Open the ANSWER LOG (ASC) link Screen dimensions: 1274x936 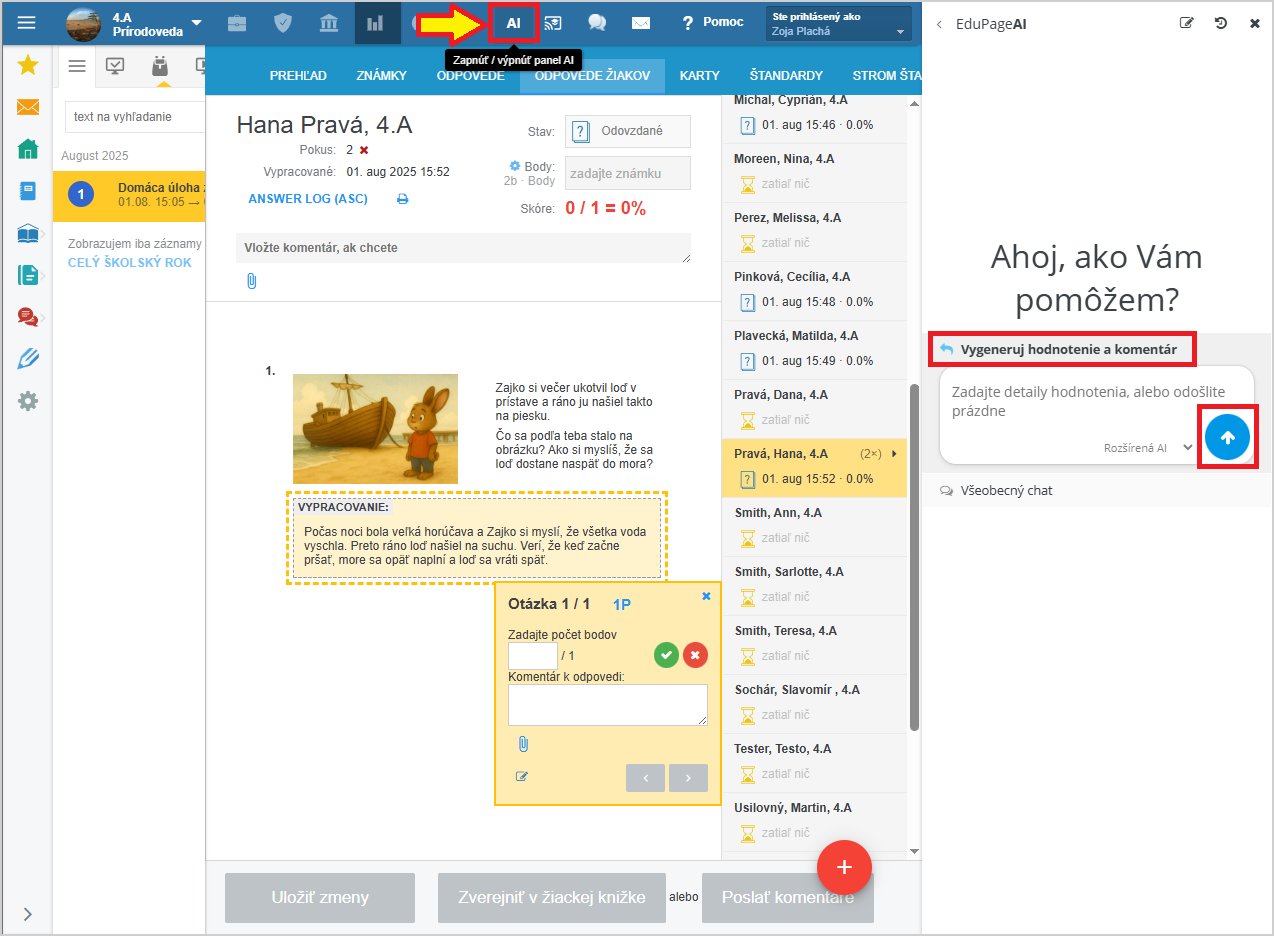[x=308, y=199]
